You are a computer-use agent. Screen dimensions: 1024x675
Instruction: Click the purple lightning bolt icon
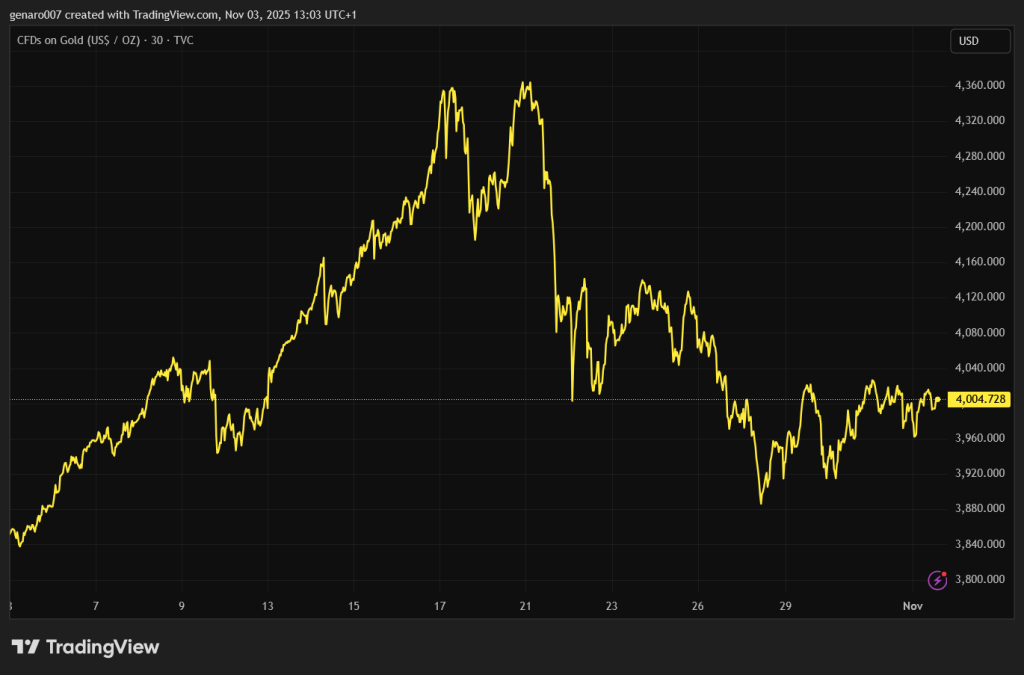click(x=937, y=579)
